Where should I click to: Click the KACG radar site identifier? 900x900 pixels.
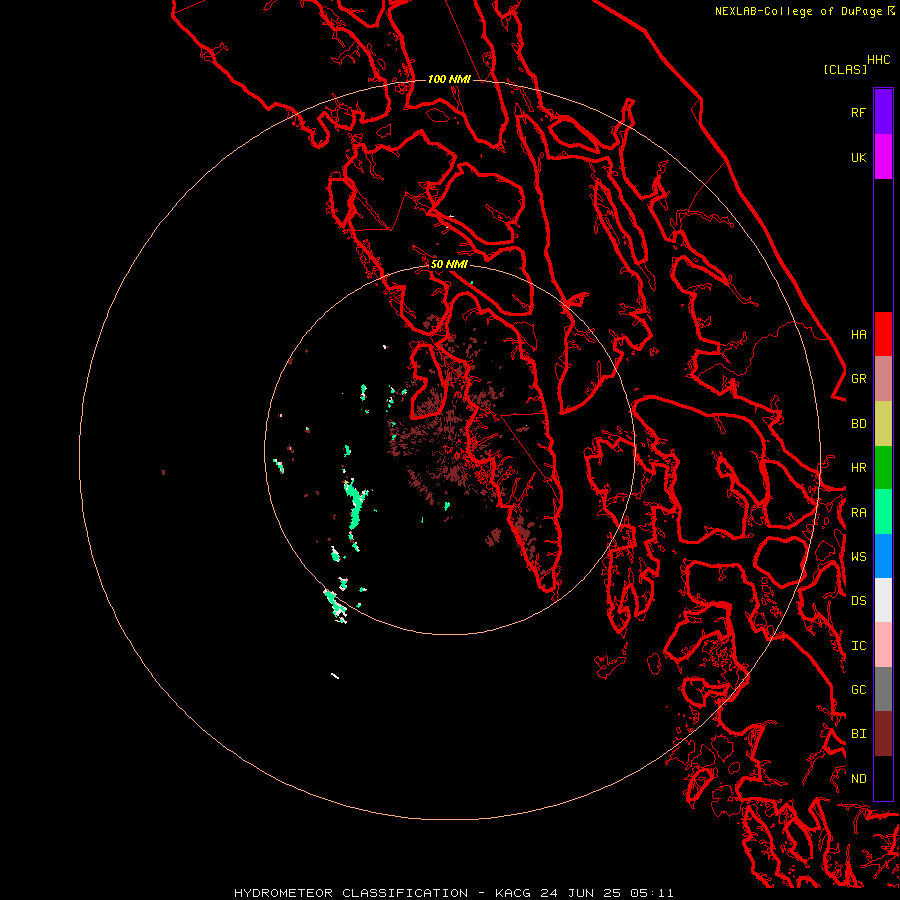[513, 893]
